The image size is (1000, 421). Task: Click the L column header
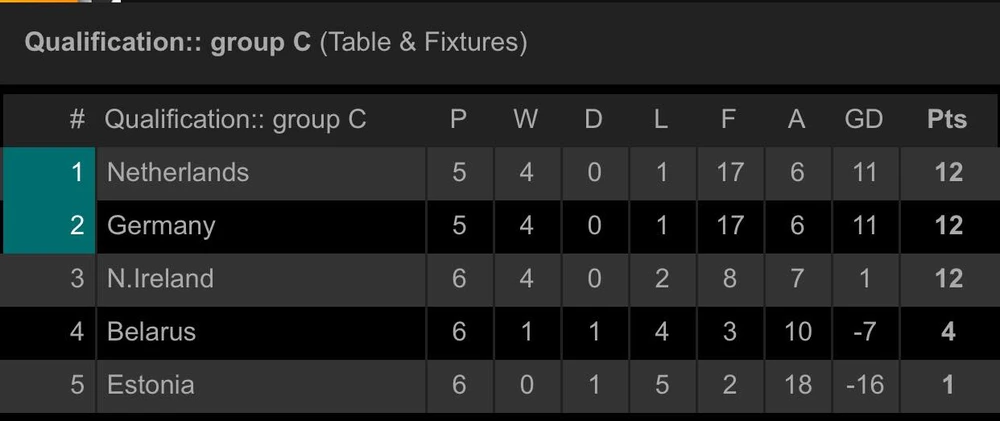[661, 120]
